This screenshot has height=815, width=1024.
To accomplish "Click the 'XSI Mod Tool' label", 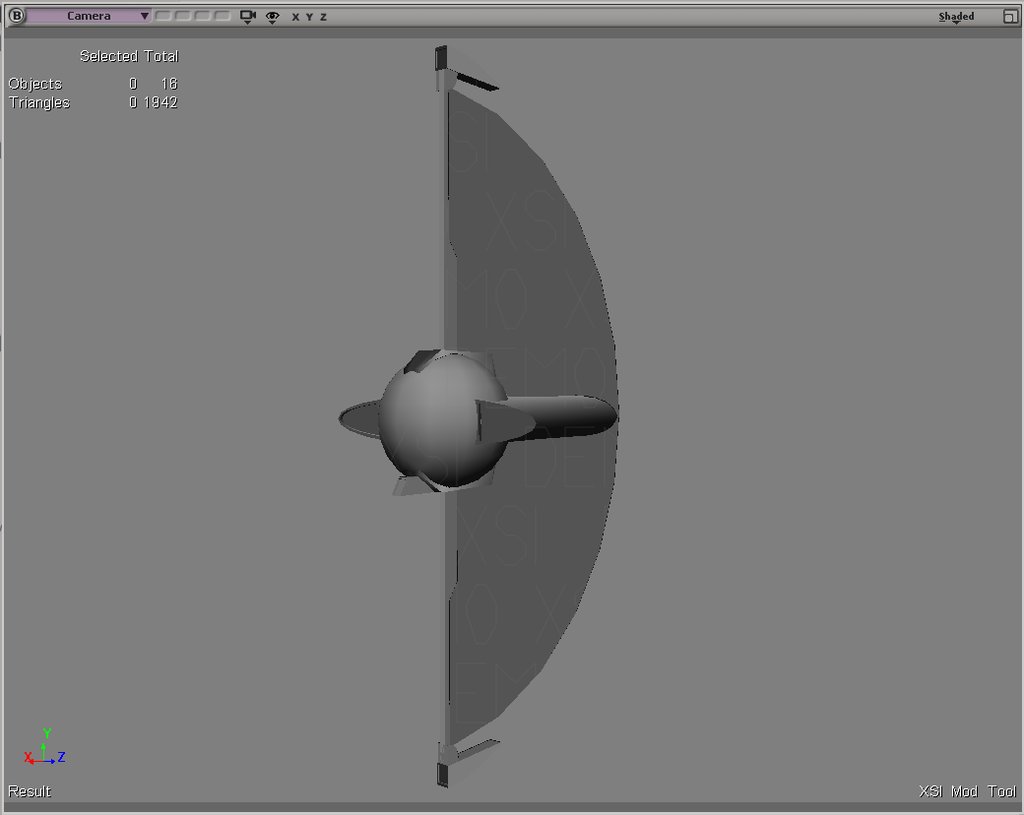I will click(967, 791).
